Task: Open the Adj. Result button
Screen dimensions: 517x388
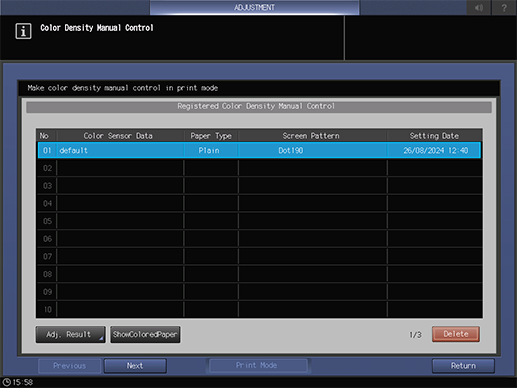Action: click(70, 334)
